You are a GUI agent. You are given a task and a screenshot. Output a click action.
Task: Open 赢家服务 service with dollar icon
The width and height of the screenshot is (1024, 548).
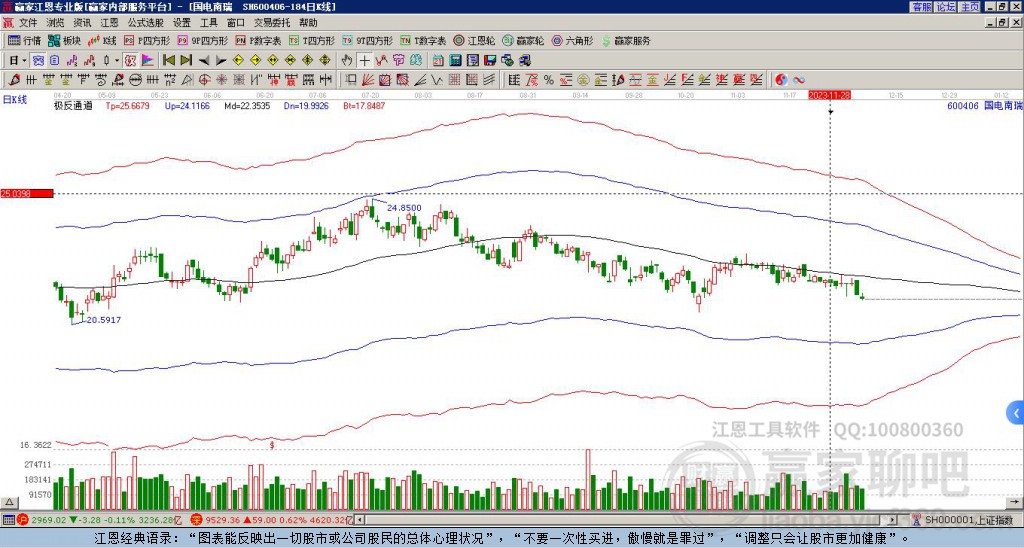point(626,40)
